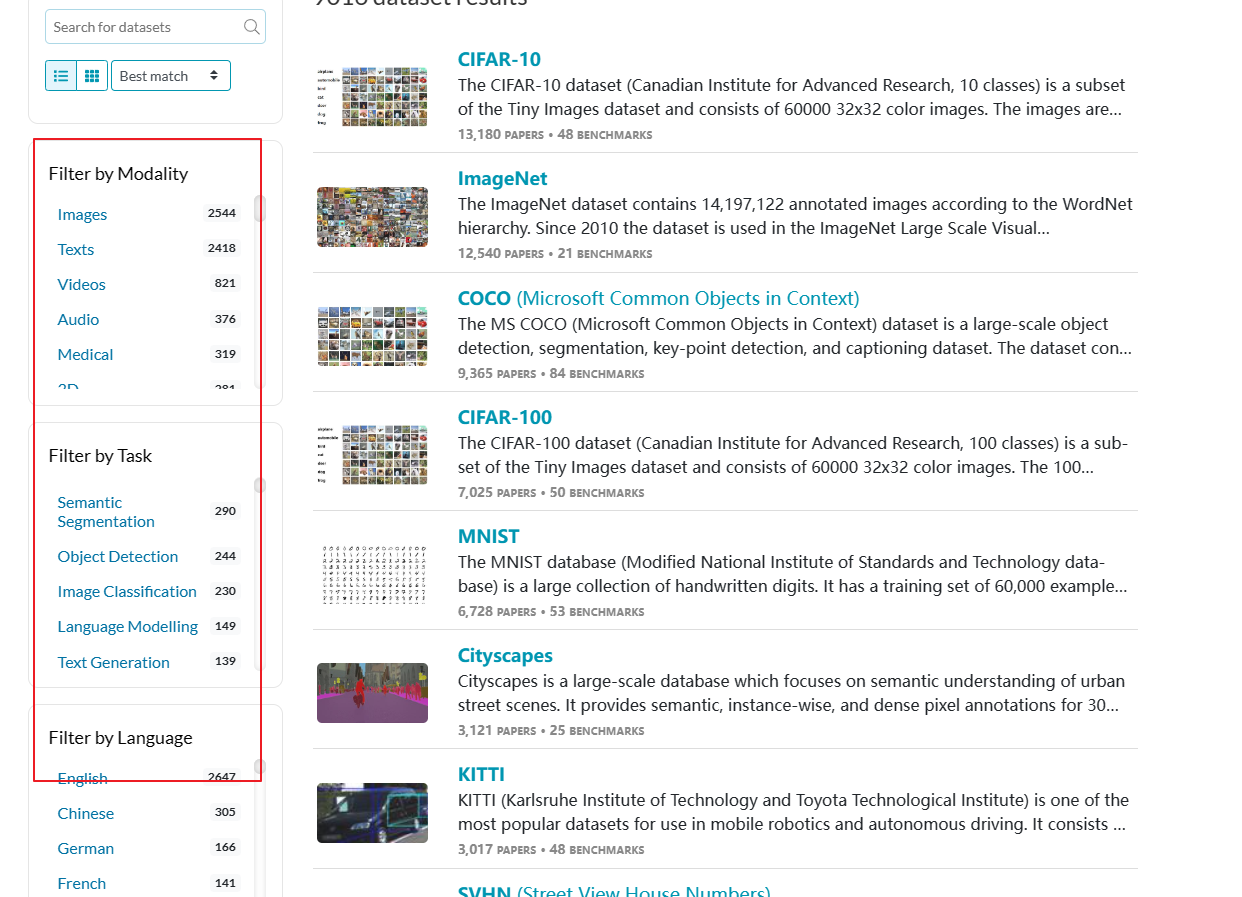Filter by Images modality
Image resolution: width=1242 pixels, height=897 pixels.
(82, 214)
